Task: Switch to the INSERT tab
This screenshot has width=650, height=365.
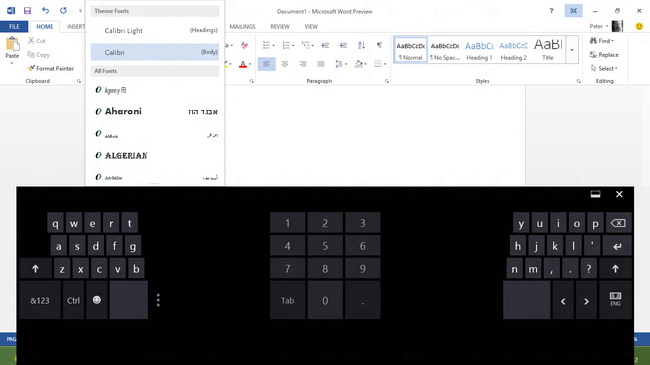Action: click(76, 27)
